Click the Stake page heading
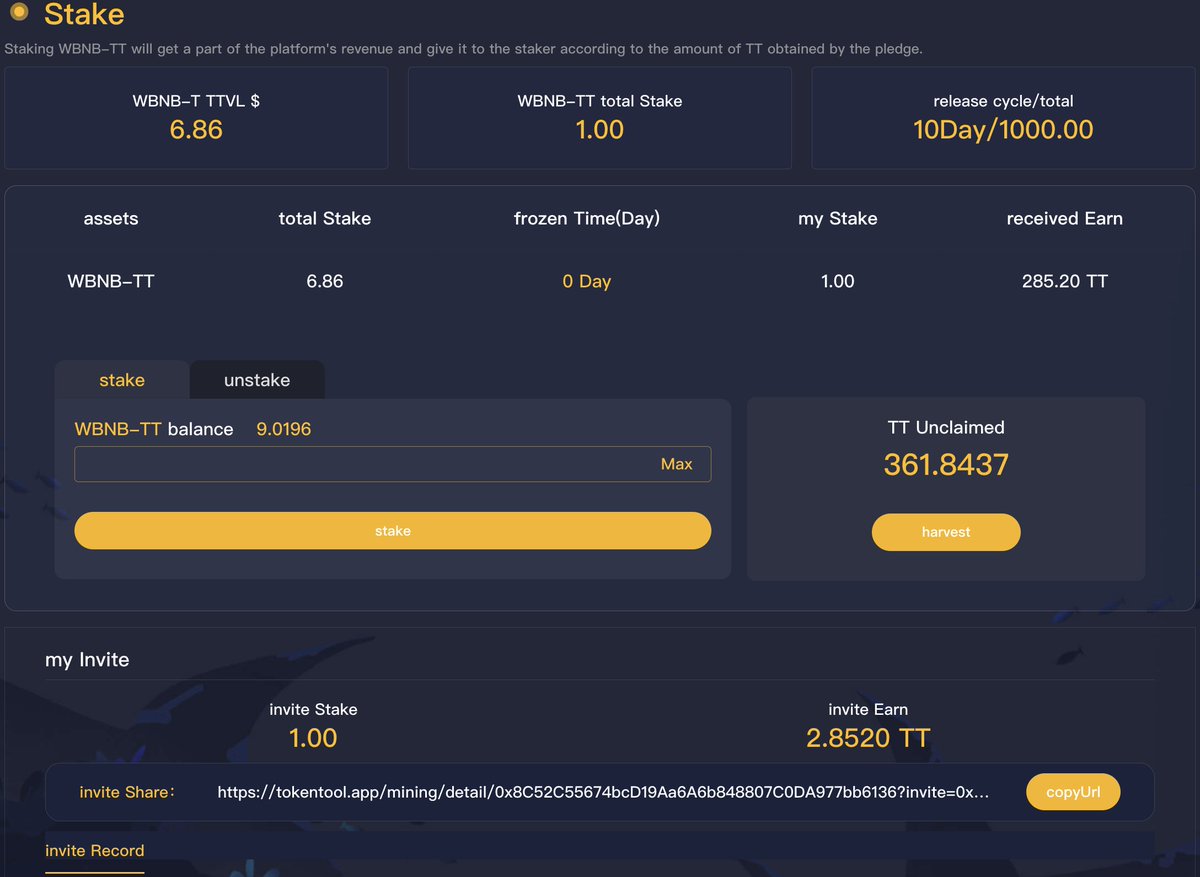Viewport: 1200px width, 877px height. pos(84,14)
